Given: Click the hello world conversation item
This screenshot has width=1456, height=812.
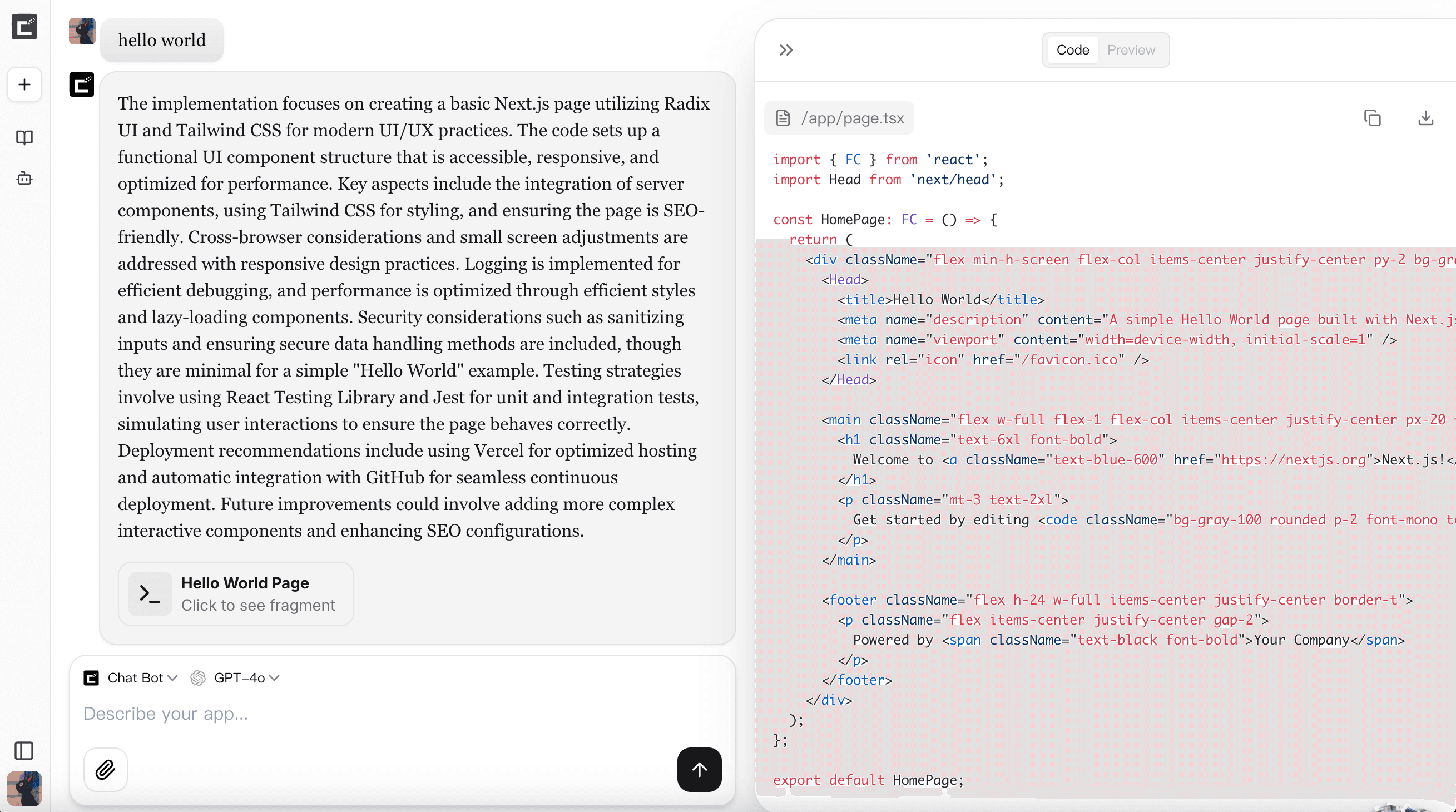Looking at the screenshot, I should [x=162, y=40].
